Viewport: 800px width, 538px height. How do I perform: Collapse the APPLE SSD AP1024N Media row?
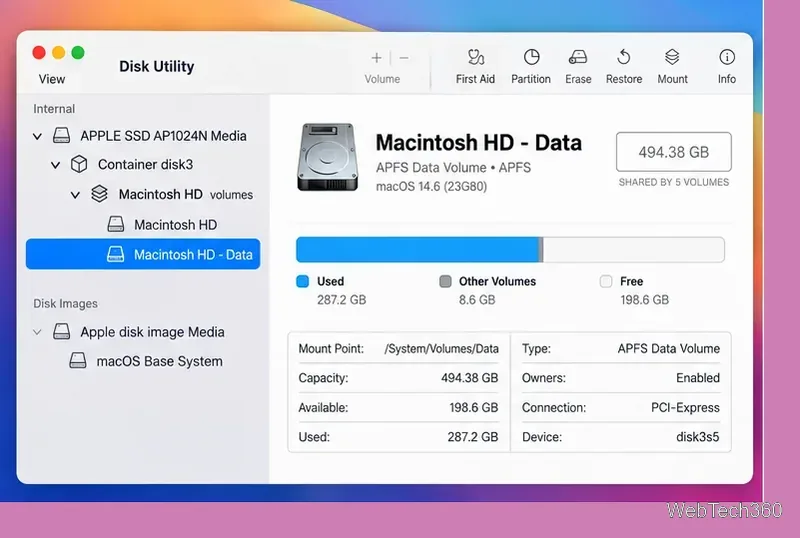click(x=37, y=136)
